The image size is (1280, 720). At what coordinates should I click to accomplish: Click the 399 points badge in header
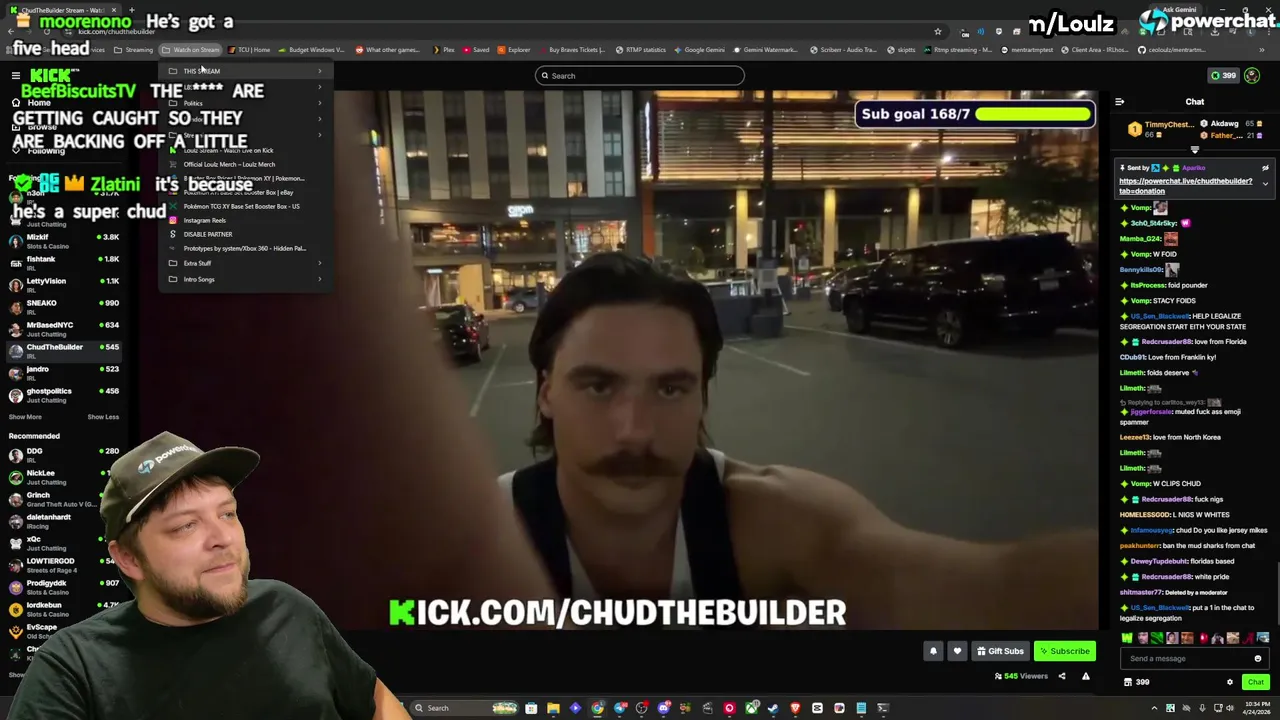coord(1224,76)
